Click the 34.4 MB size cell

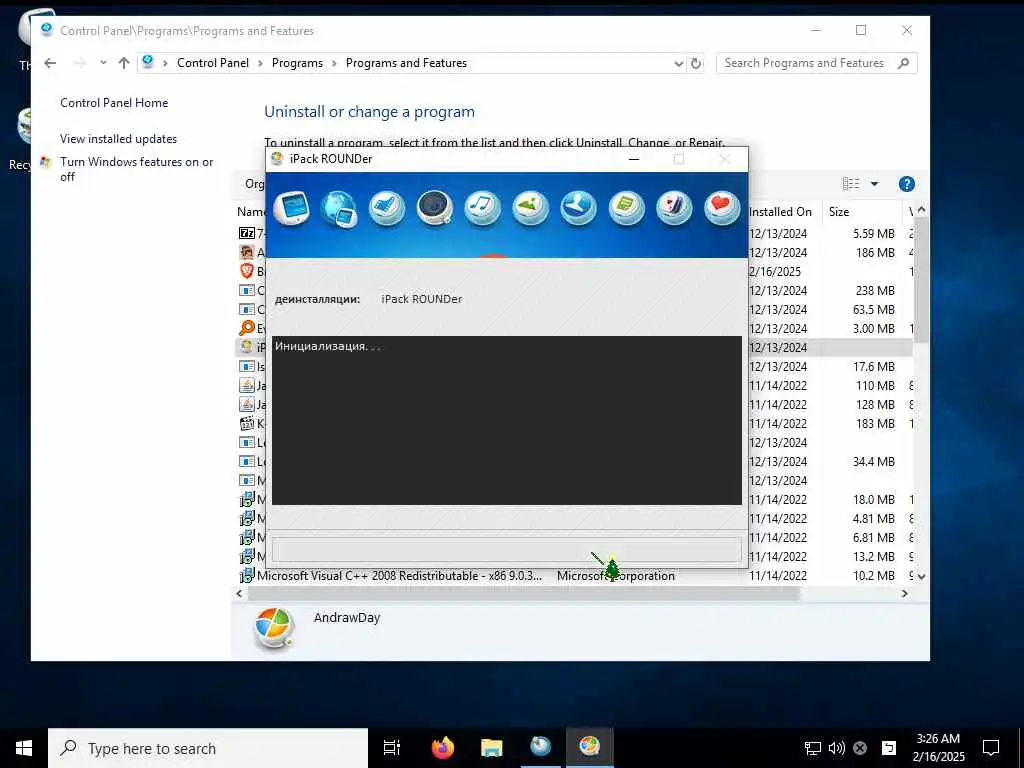874,462
